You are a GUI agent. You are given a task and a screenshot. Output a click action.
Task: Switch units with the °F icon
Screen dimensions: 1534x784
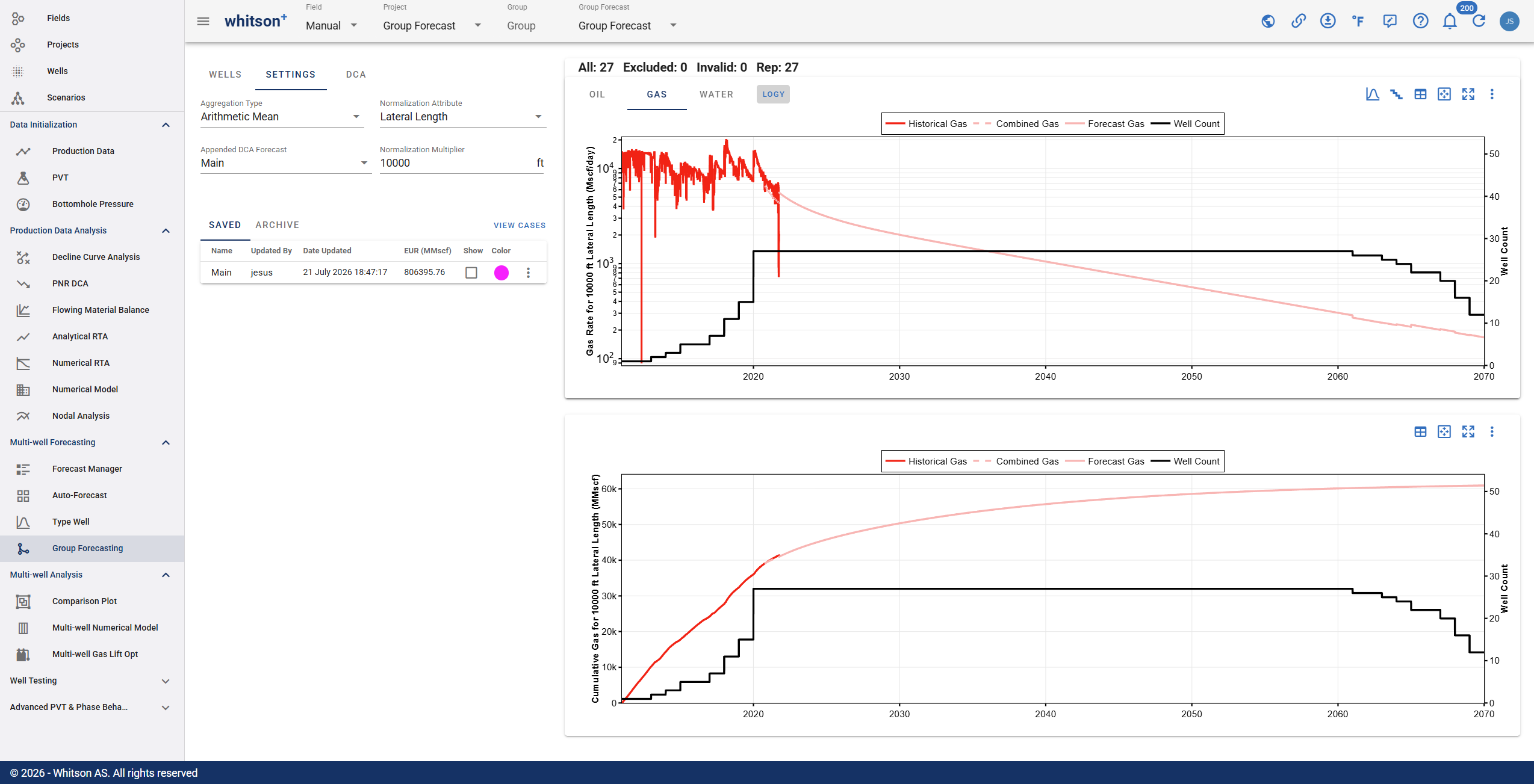[1358, 22]
